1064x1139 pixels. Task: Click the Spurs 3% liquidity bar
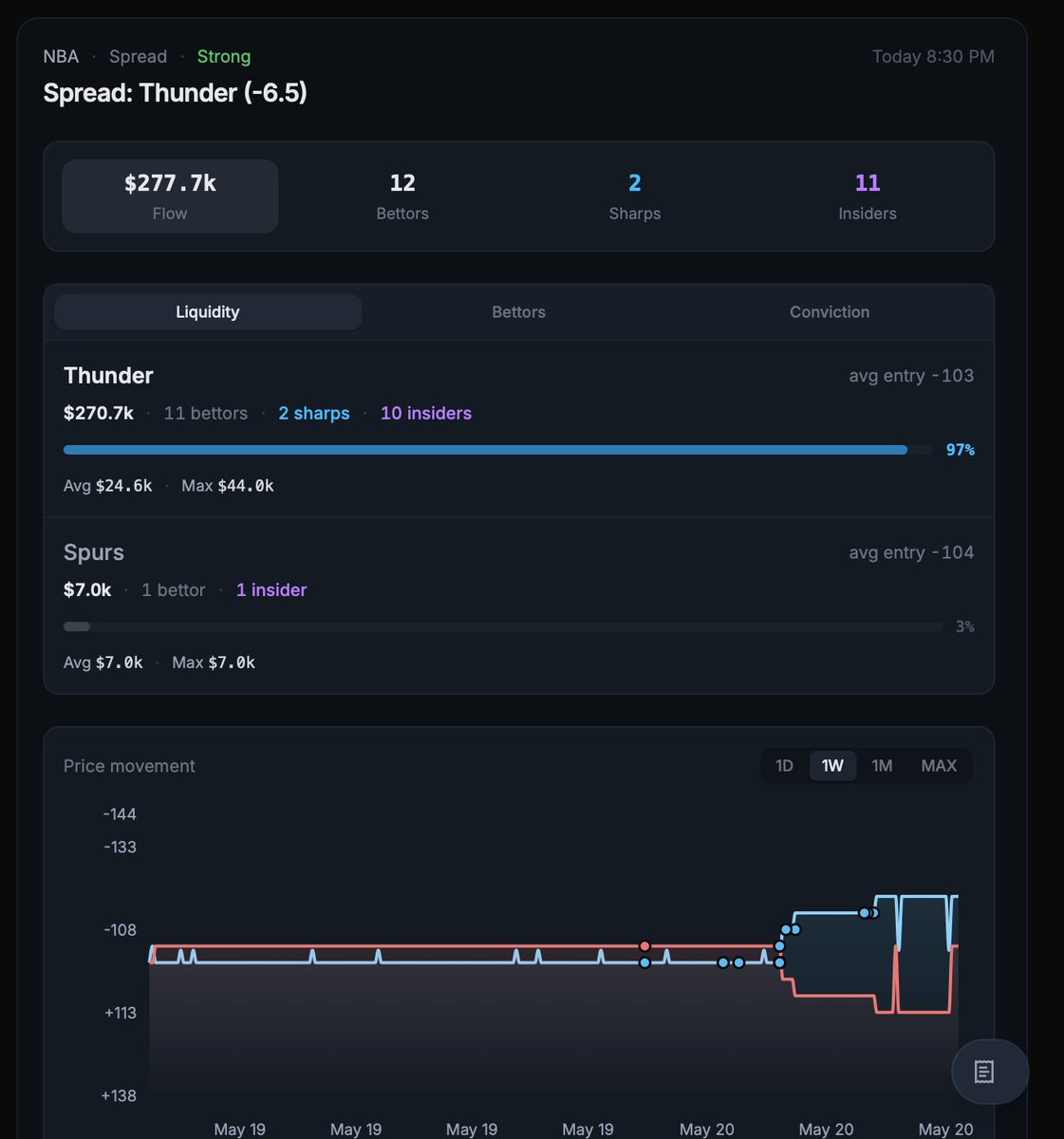(503, 626)
